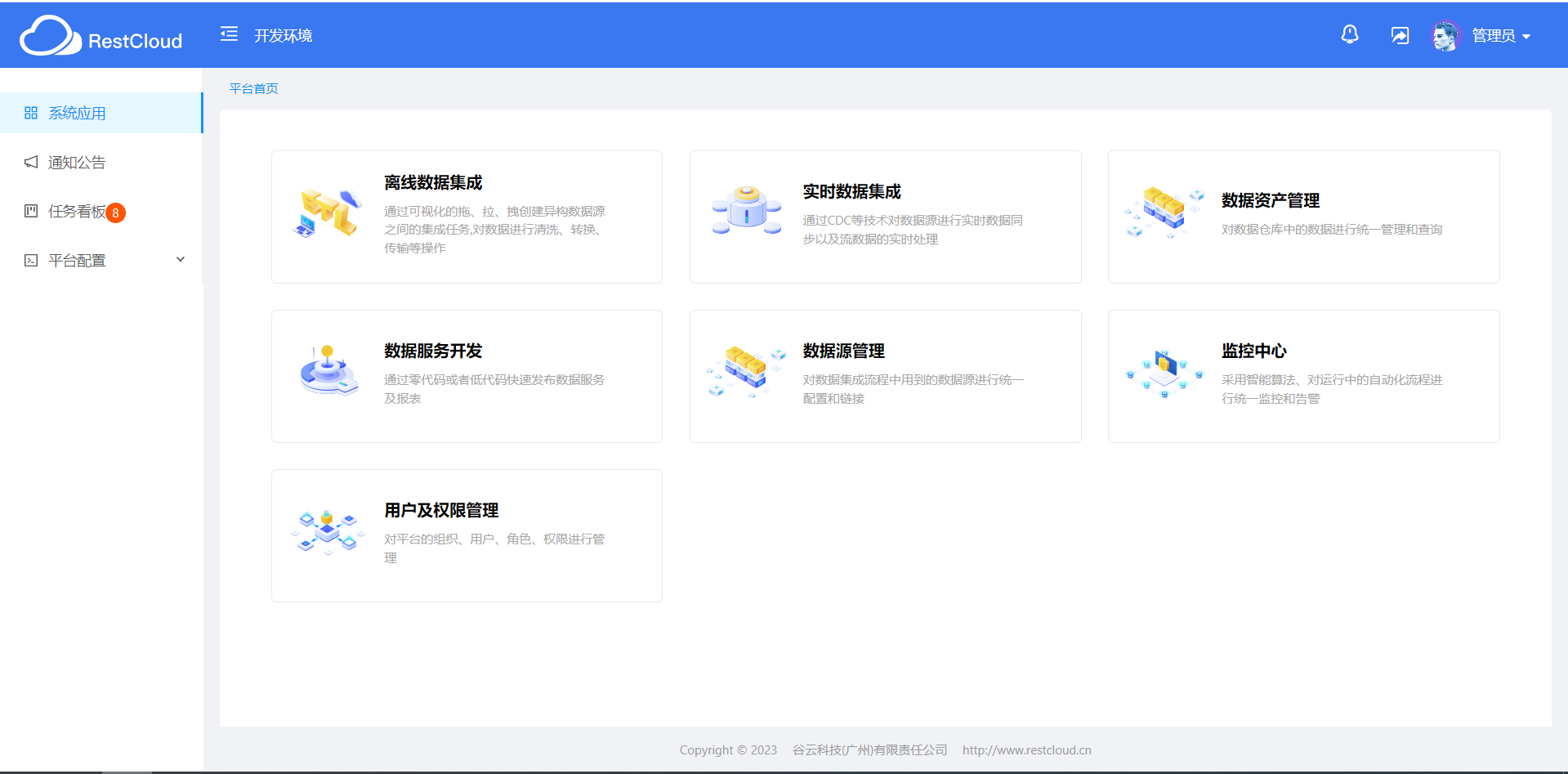Visit http://www.restcloud.cn footer link
This screenshot has width=1568, height=774.
point(1027,750)
